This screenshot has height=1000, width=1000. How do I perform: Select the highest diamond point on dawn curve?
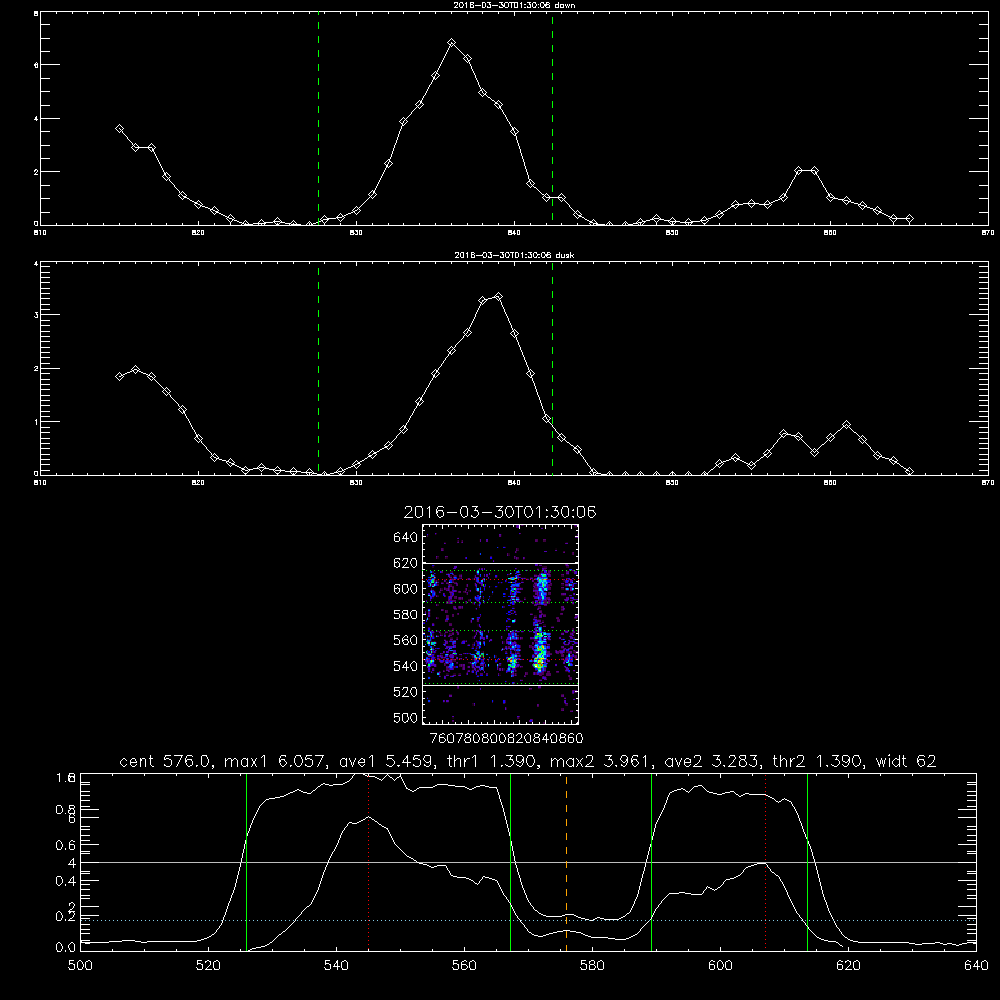(x=452, y=43)
